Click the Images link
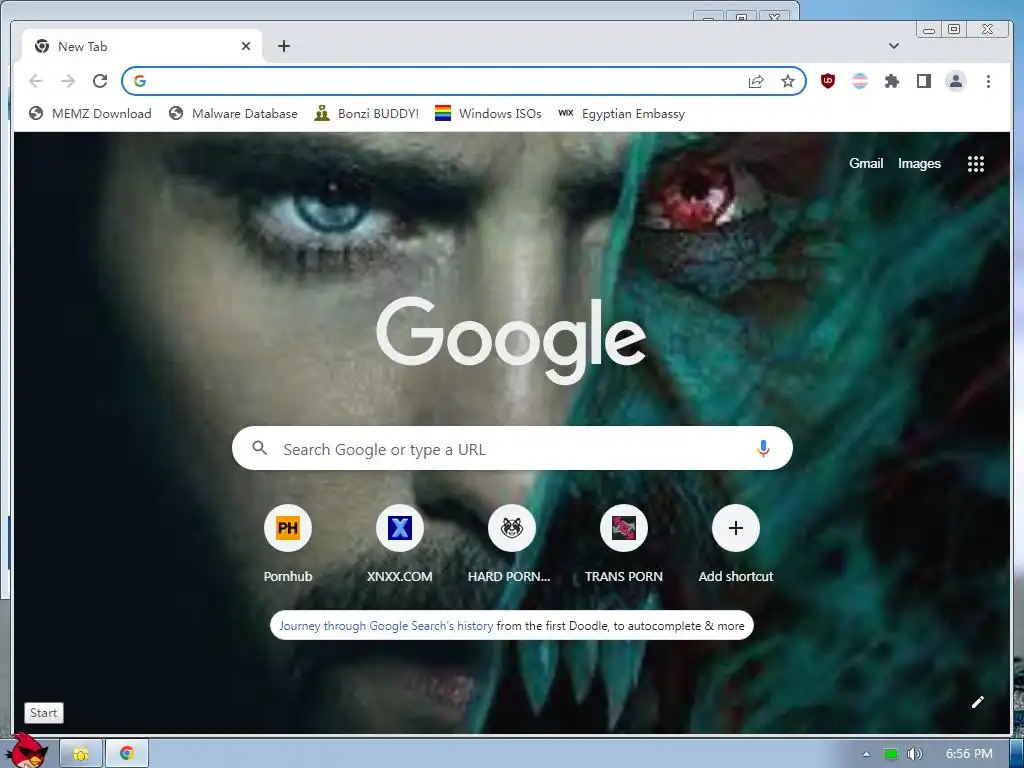Viewport: 1024px width, 768px height. click(x=919, y=163)
